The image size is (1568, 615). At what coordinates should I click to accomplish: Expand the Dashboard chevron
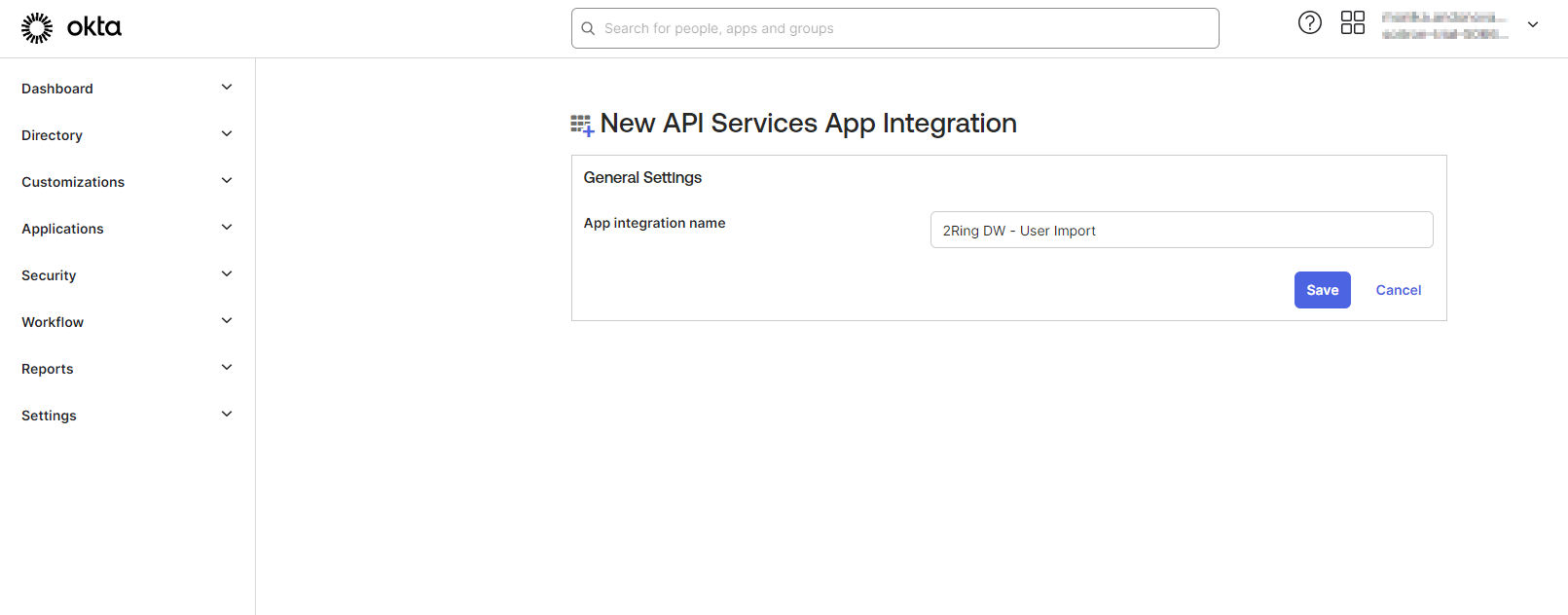(x=227, y=88)
